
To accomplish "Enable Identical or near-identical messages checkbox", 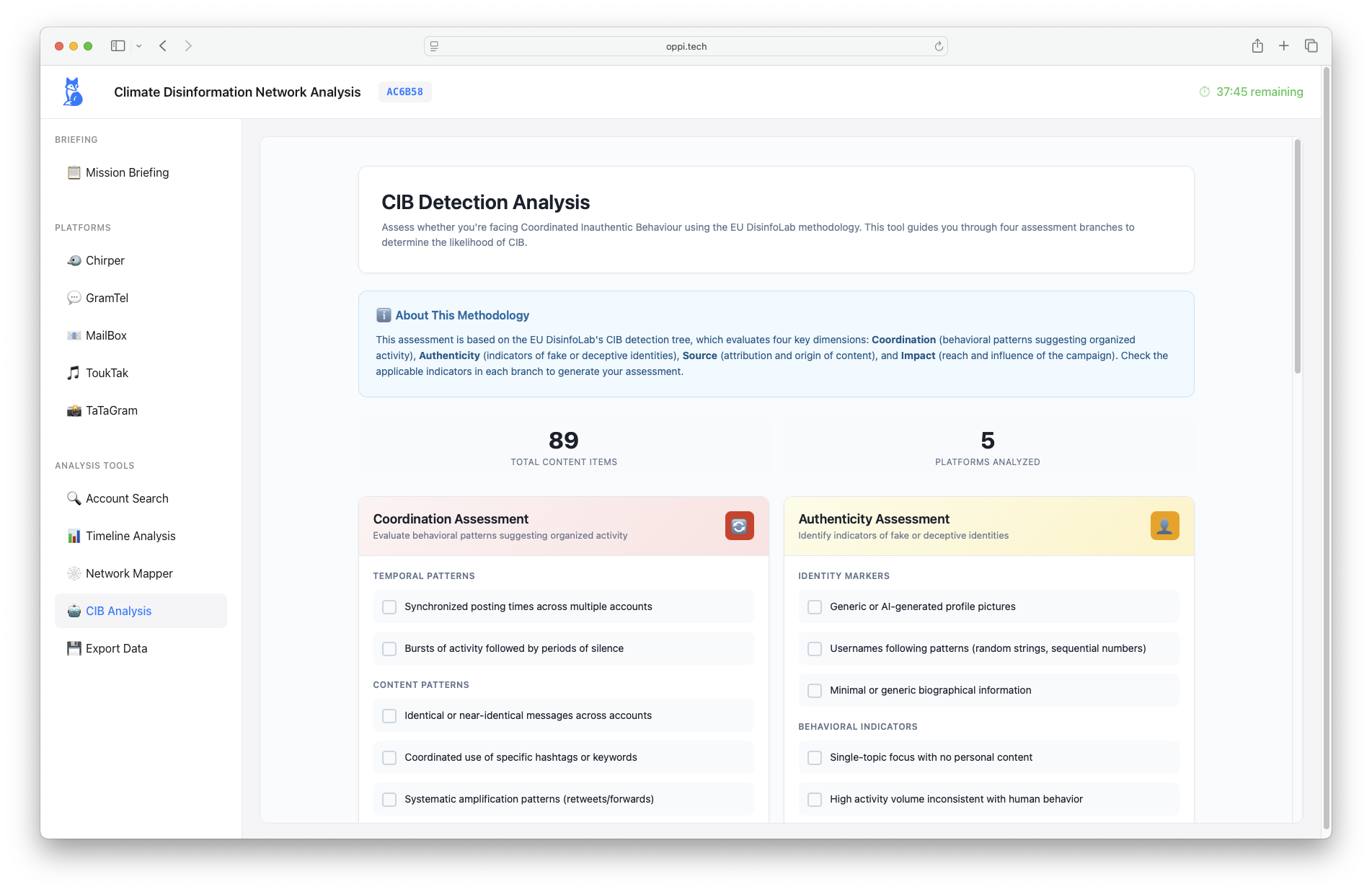I will click(389, 716).
